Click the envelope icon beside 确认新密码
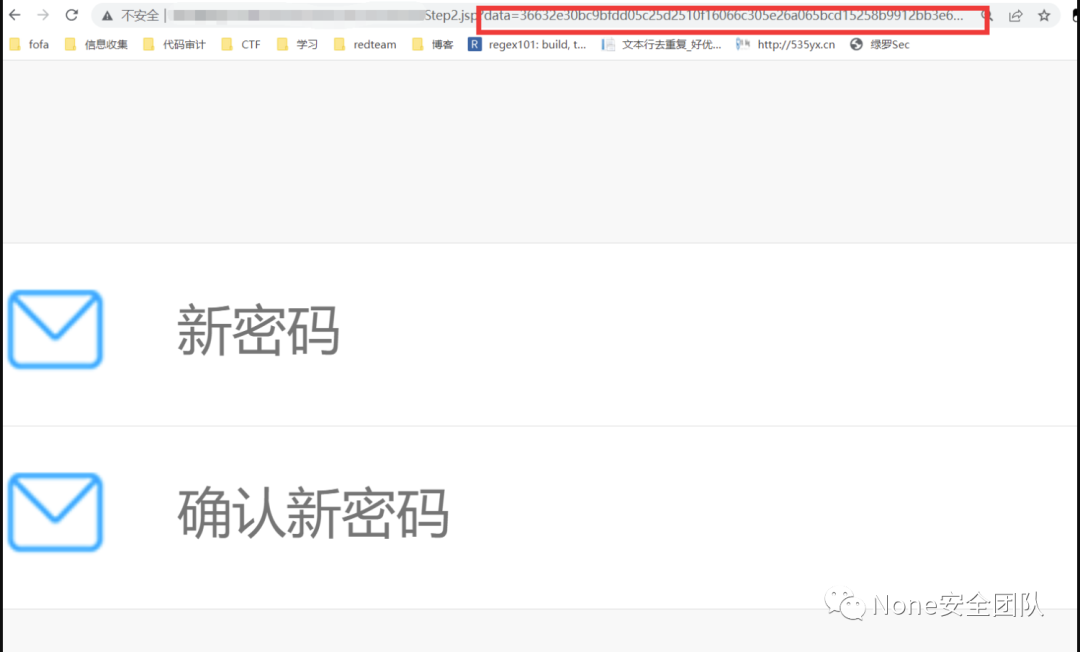Image resolution: width=1080 pixels, height=652 pixels. pyautogui.click(x=55, y=512)
